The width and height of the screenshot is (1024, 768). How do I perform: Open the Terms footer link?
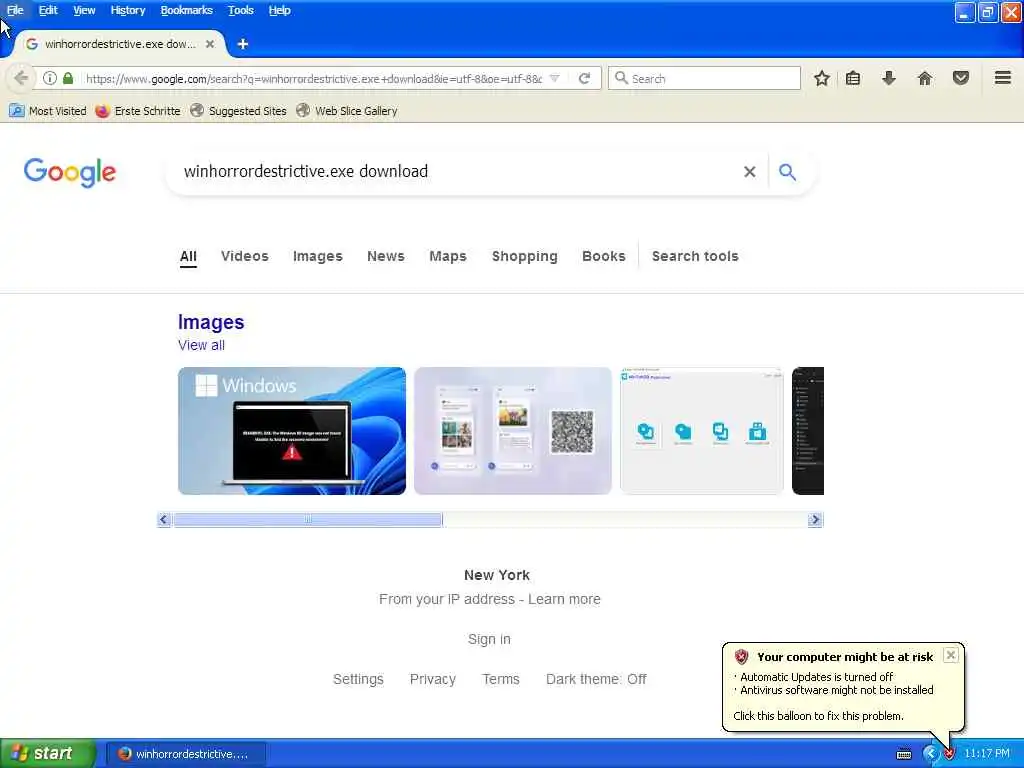pyautogui.click(x=501, y=679)
